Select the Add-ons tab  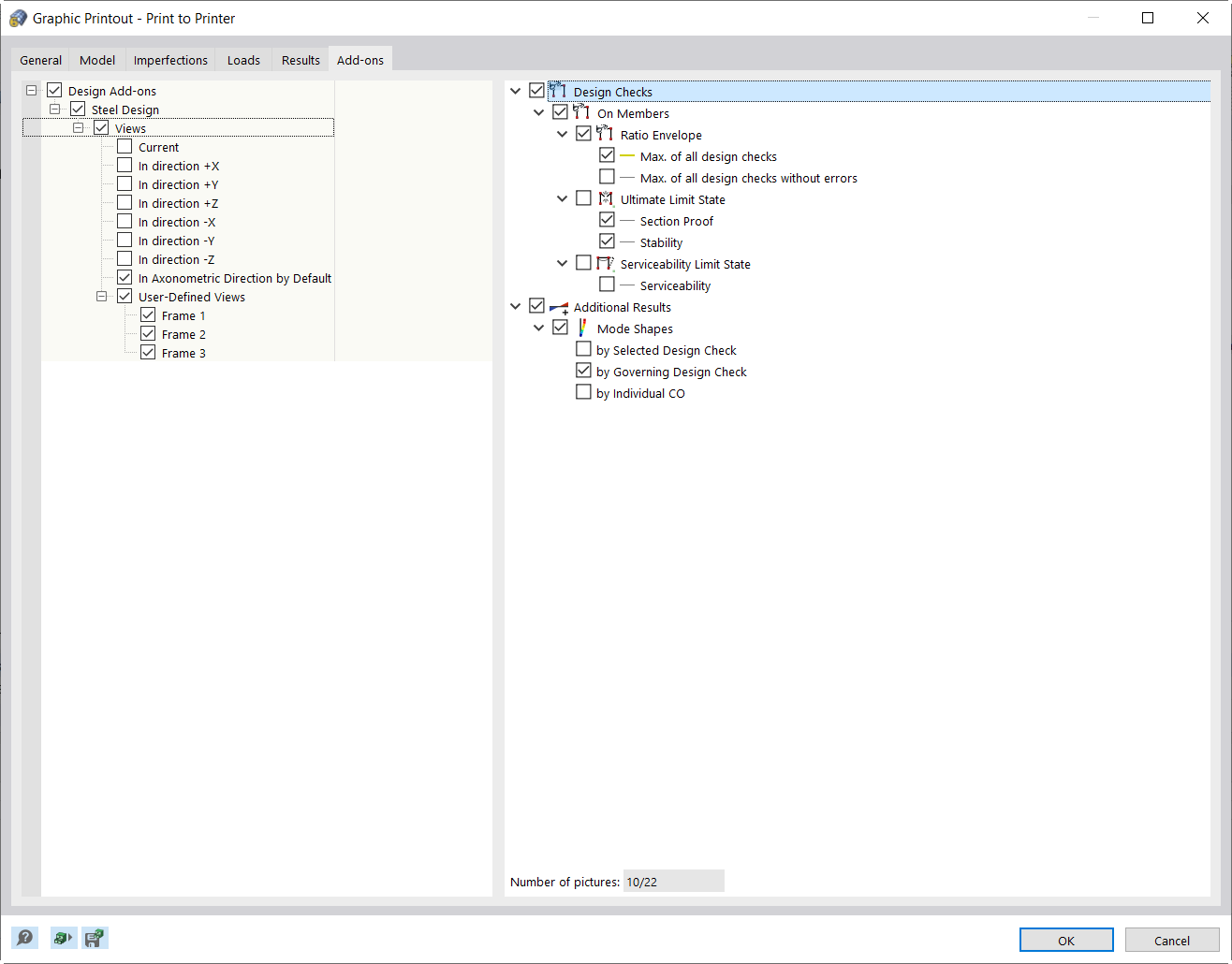point(360,59)
